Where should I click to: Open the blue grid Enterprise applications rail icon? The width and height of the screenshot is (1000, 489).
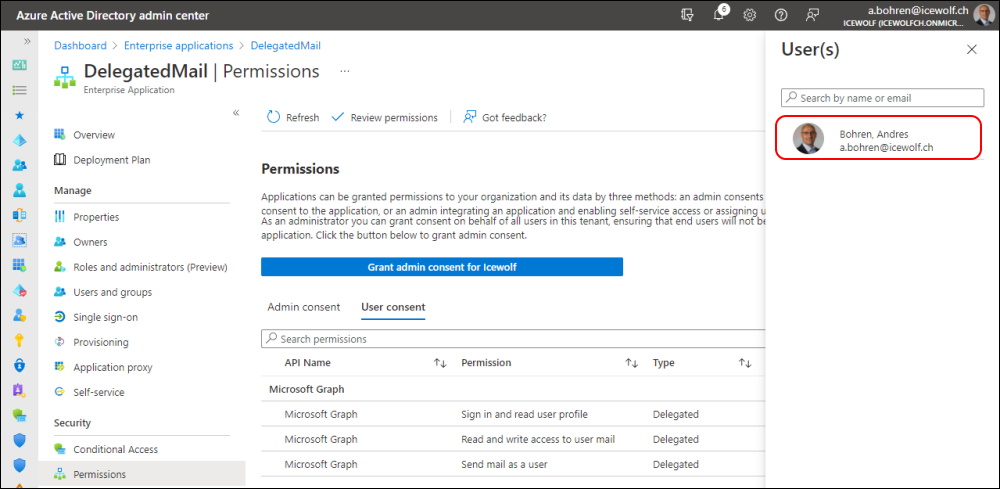click(20, 265)
